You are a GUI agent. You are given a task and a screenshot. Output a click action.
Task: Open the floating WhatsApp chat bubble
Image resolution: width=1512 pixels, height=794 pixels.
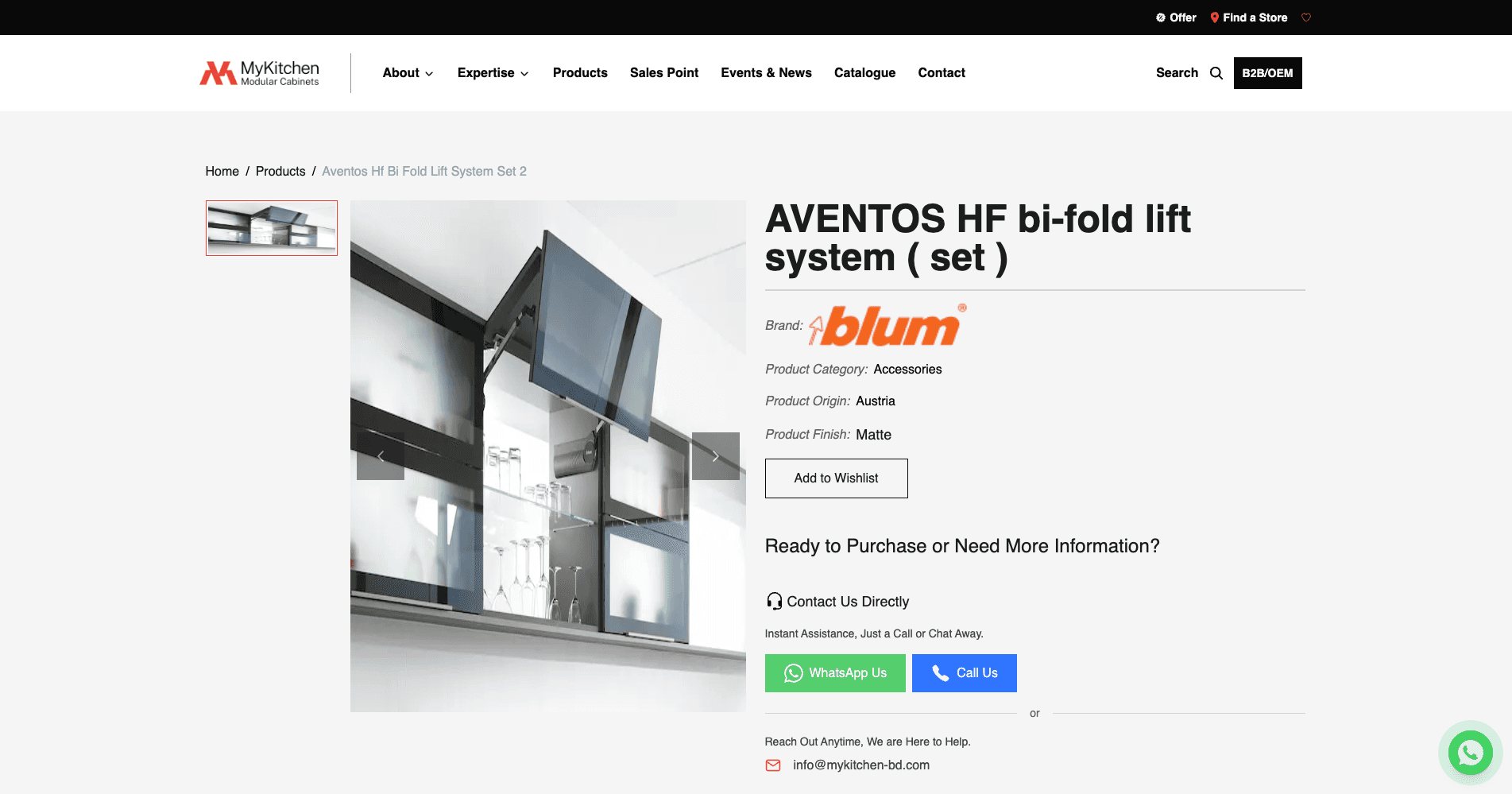coord(1470,752)
